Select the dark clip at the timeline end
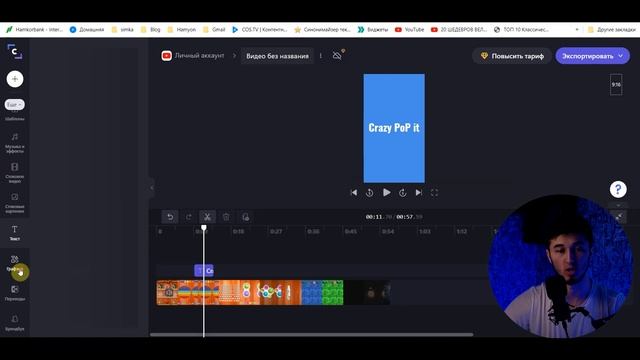640x360 pixels. 367,292
